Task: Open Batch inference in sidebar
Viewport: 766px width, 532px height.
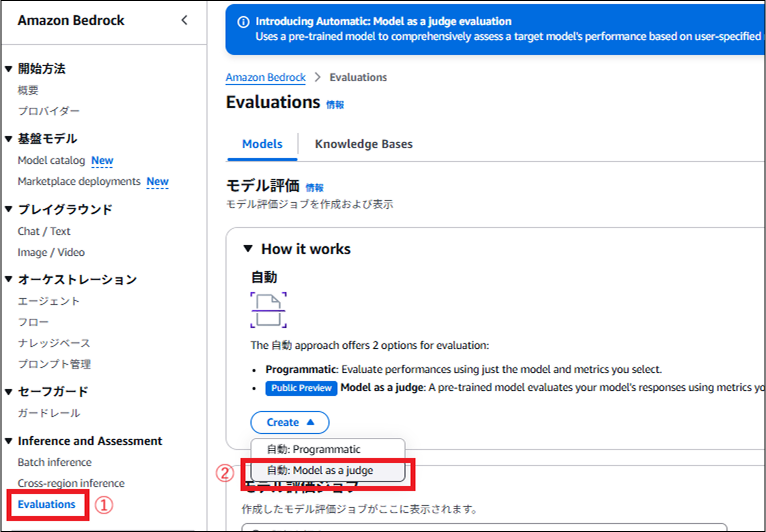Action: tap(55, 462)
